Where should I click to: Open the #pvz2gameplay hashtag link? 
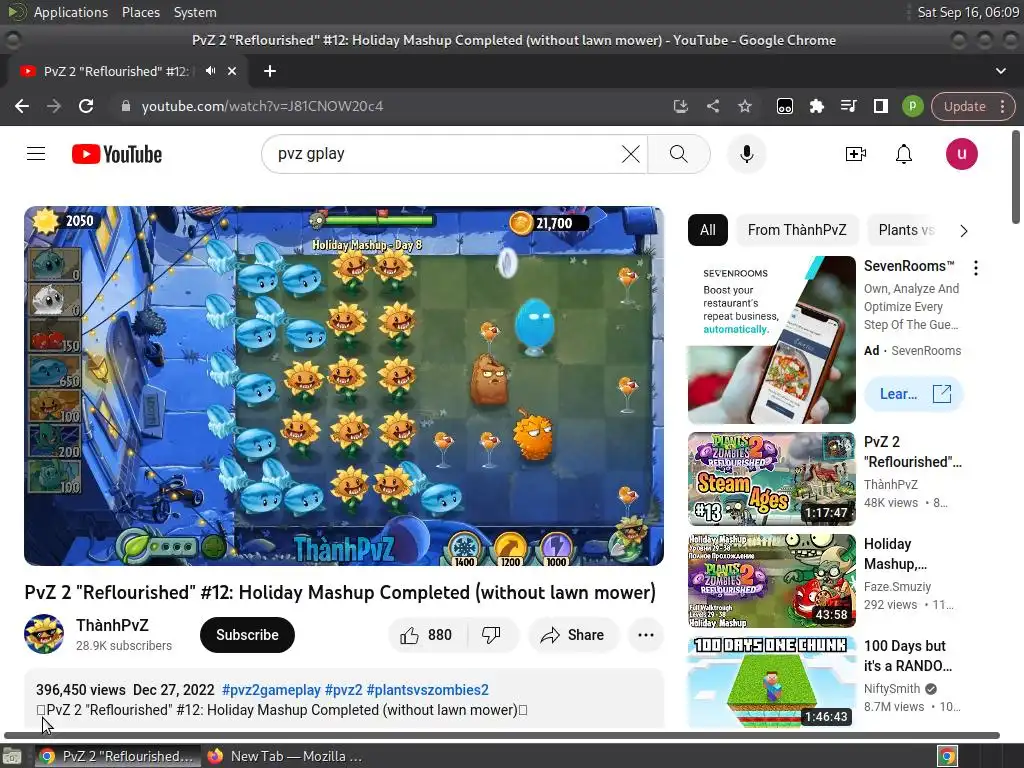pos(271,690)
